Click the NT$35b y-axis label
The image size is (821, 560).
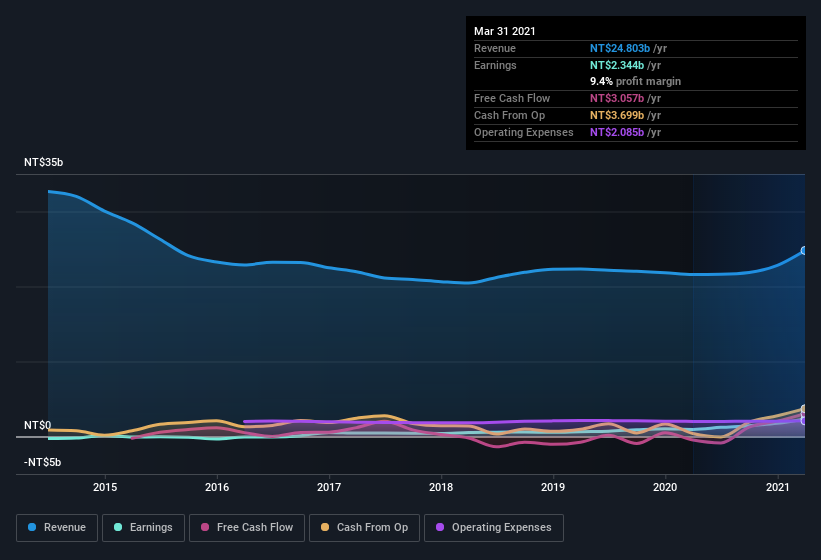43,162
